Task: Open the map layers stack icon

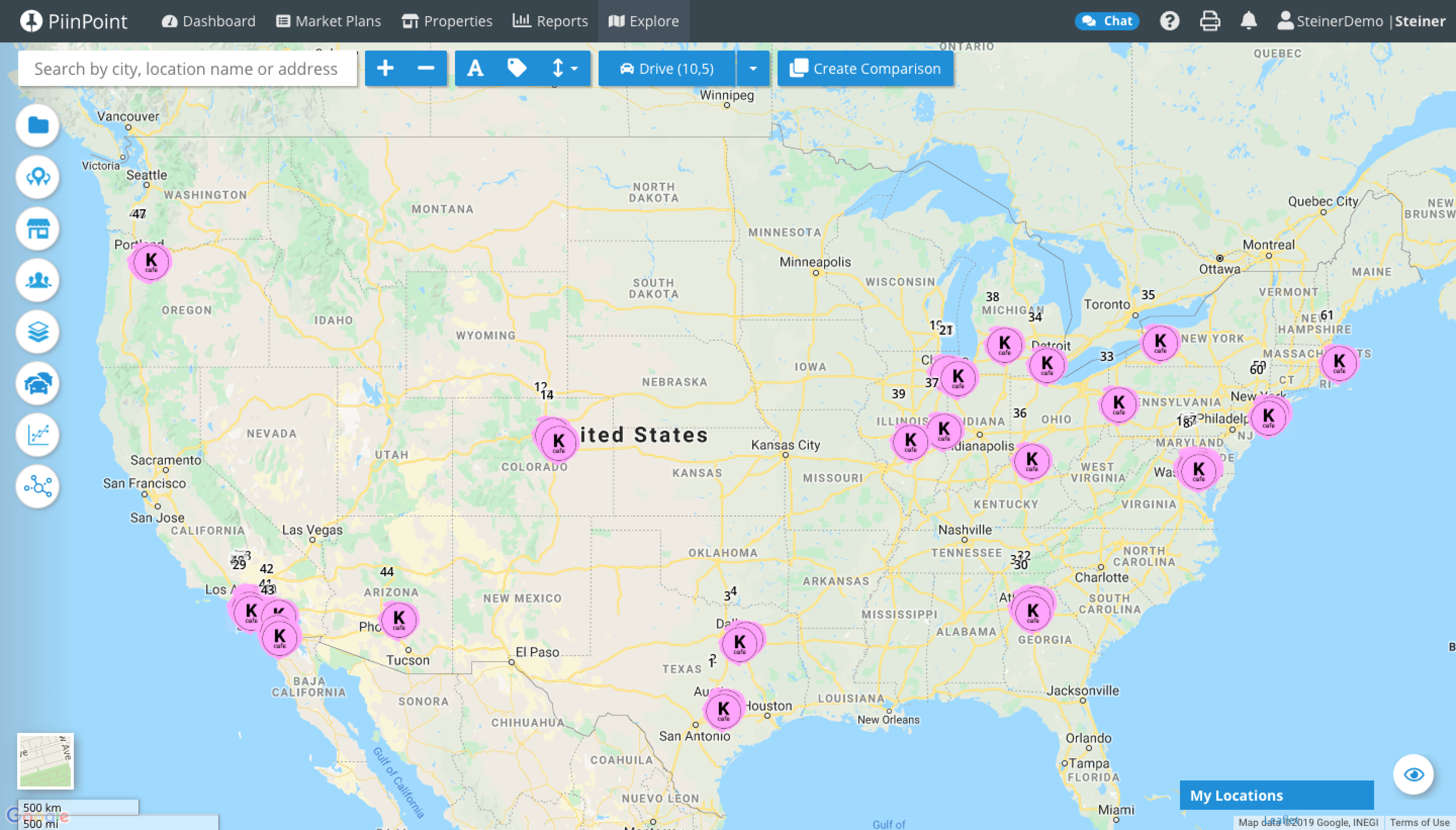Action: click(x=38, y=332)
